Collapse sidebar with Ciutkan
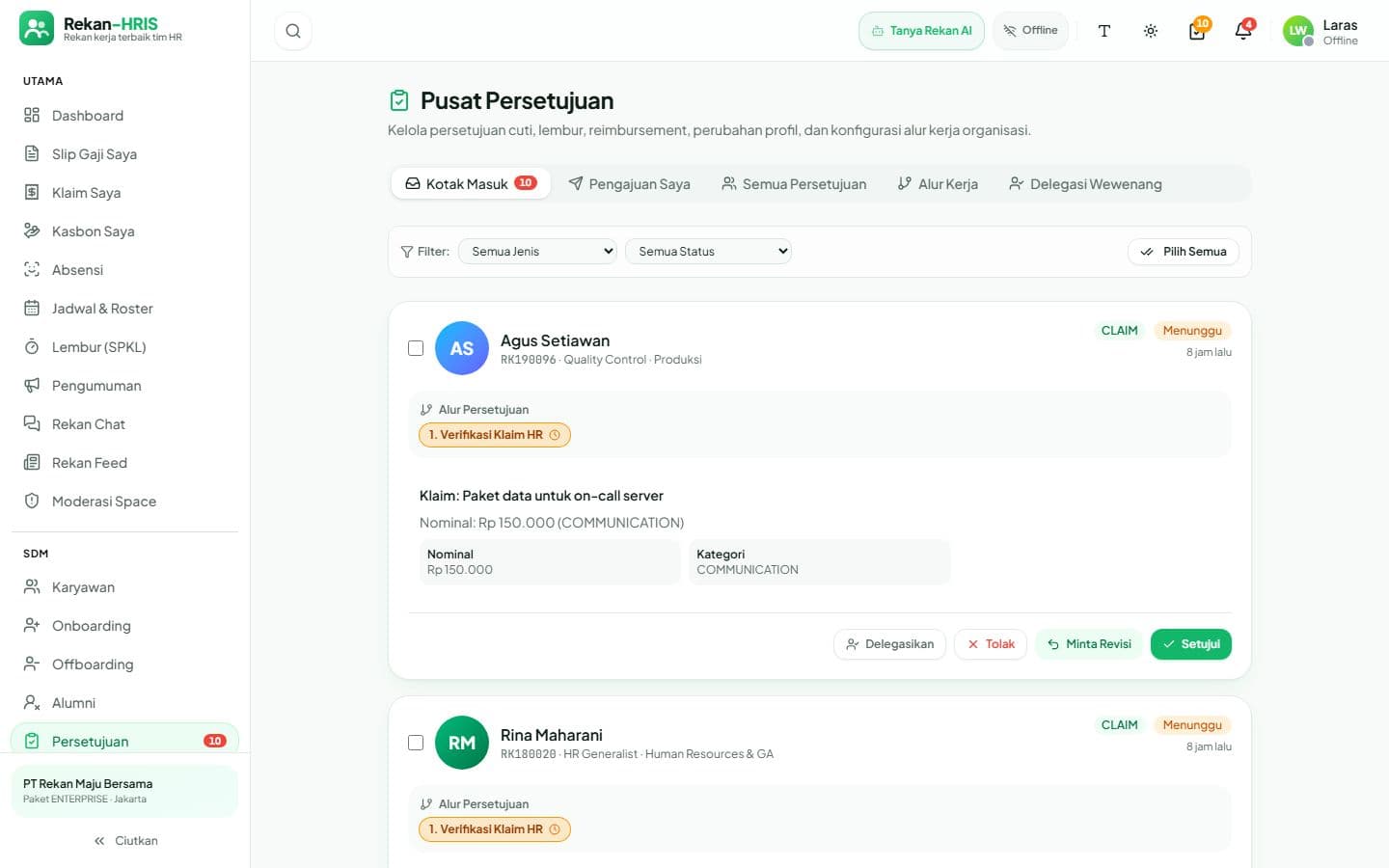1389x868 pixels. [125, 841]
